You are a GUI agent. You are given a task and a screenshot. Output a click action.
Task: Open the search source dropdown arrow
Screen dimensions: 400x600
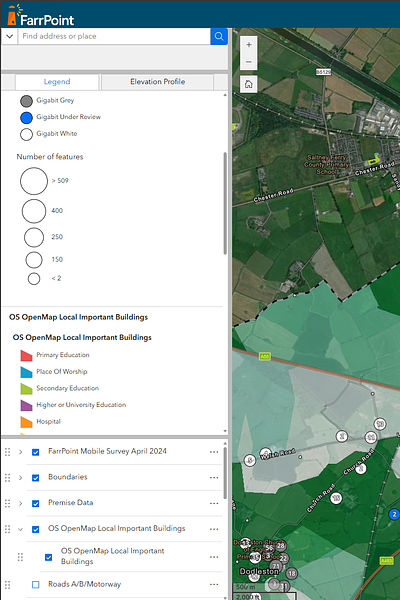click(10, 36)
